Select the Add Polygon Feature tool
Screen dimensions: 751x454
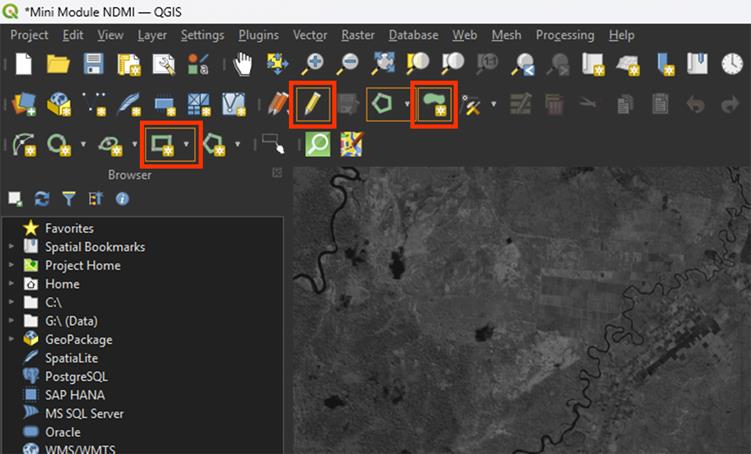(x=435, y=104)
